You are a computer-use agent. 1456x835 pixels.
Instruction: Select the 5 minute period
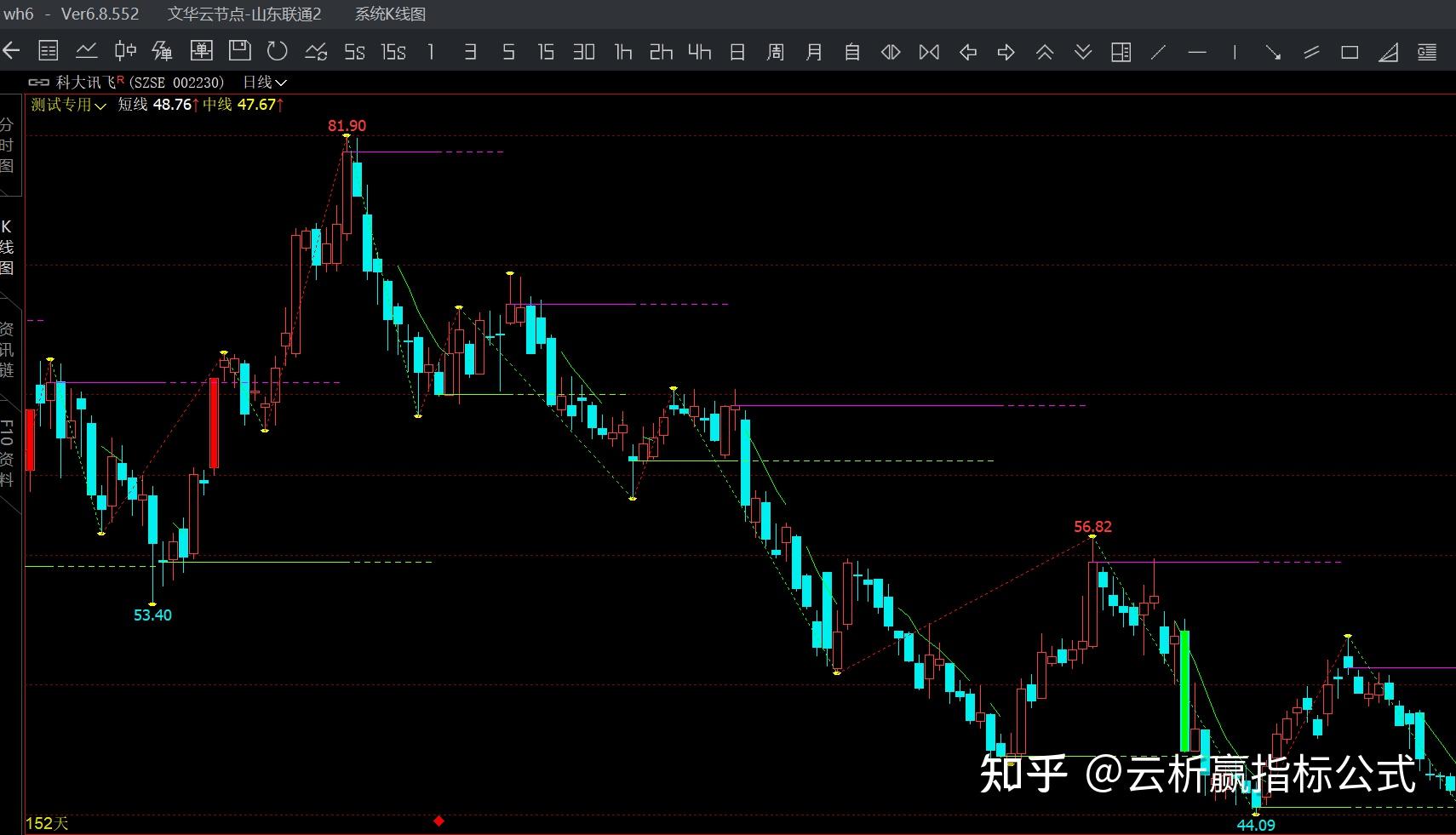click(508, 52)
